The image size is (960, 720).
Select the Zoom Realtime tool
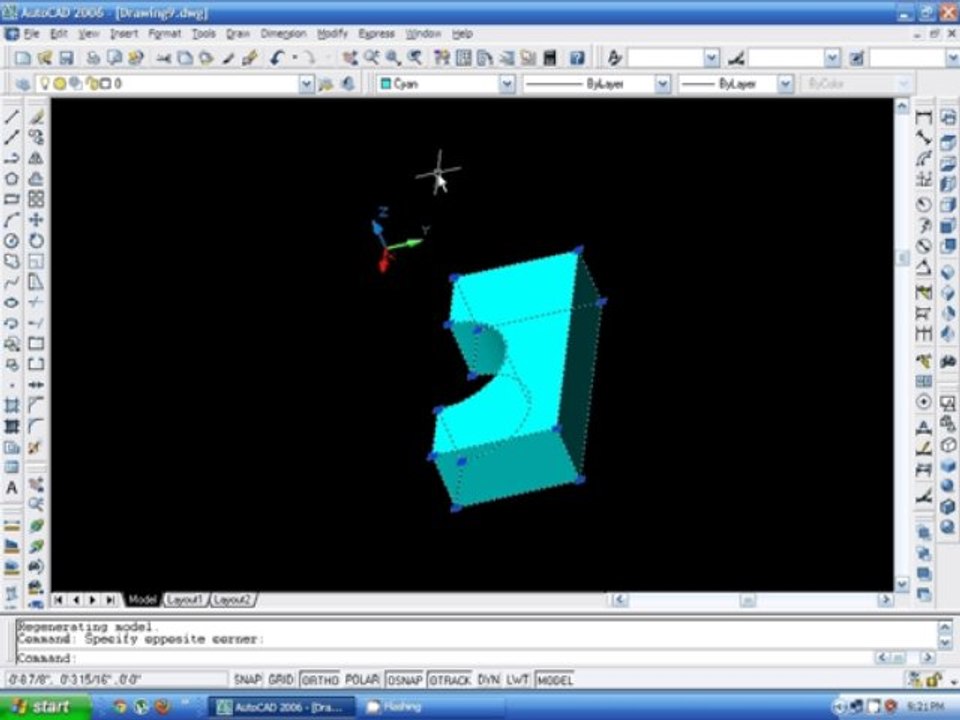(371, 58)
